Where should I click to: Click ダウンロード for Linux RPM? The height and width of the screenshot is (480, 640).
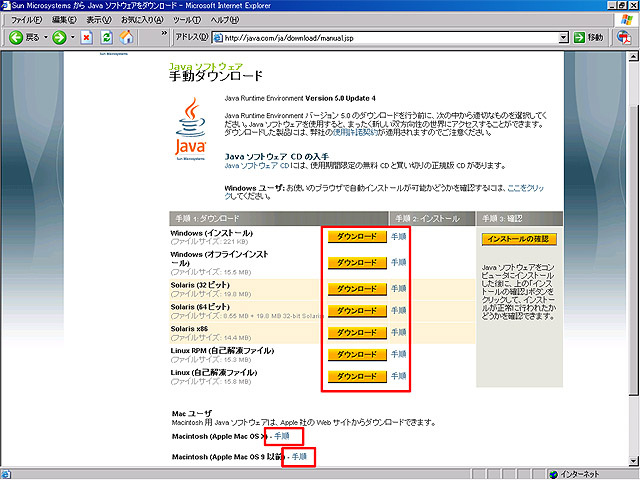coord(357,354)
